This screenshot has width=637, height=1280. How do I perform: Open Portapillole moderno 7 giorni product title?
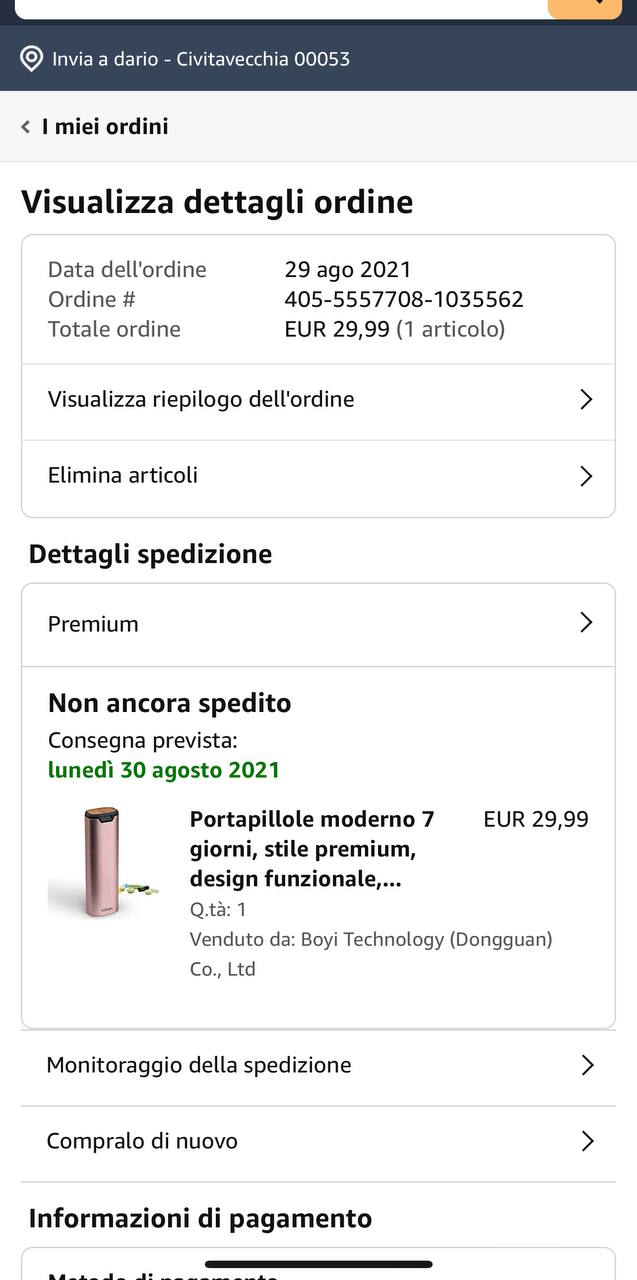pos(312,849)
